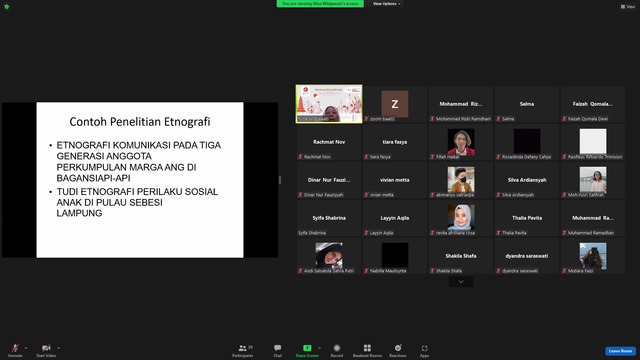Select the active speaker video thumbnail
Image resolution: width=640 pixels, height=360 pixels.
pos(329,104)
